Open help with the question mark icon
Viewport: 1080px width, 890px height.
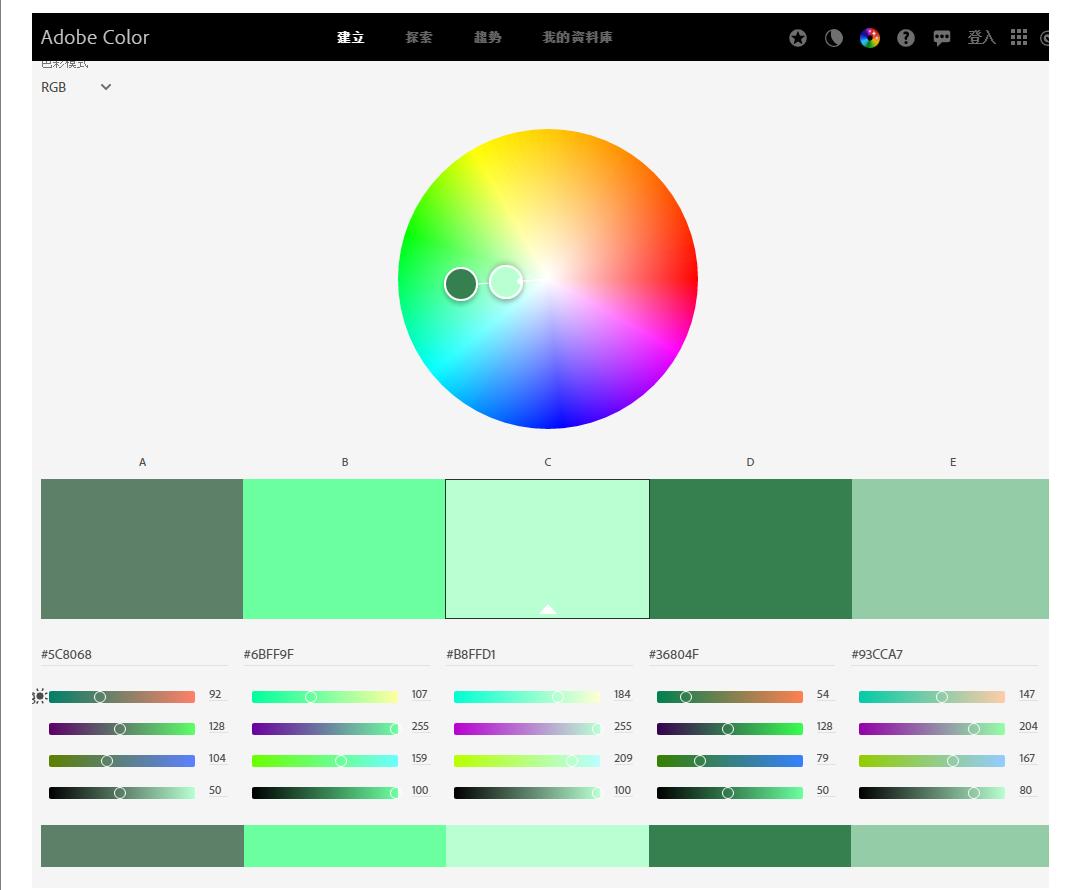905,38
